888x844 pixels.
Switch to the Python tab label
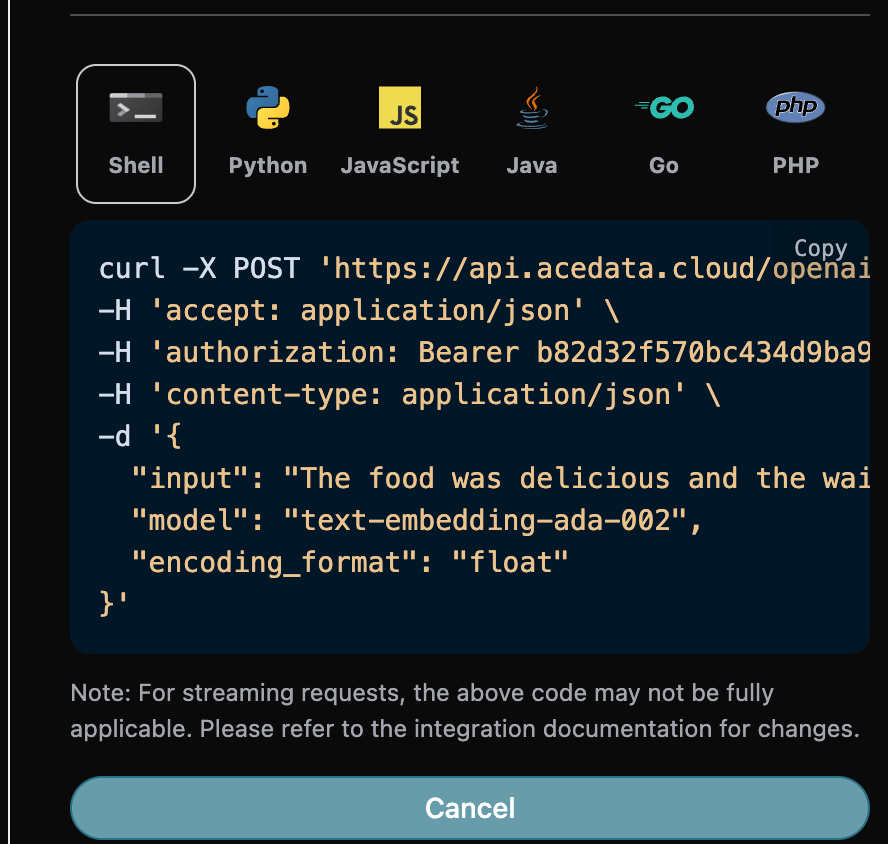268,166
